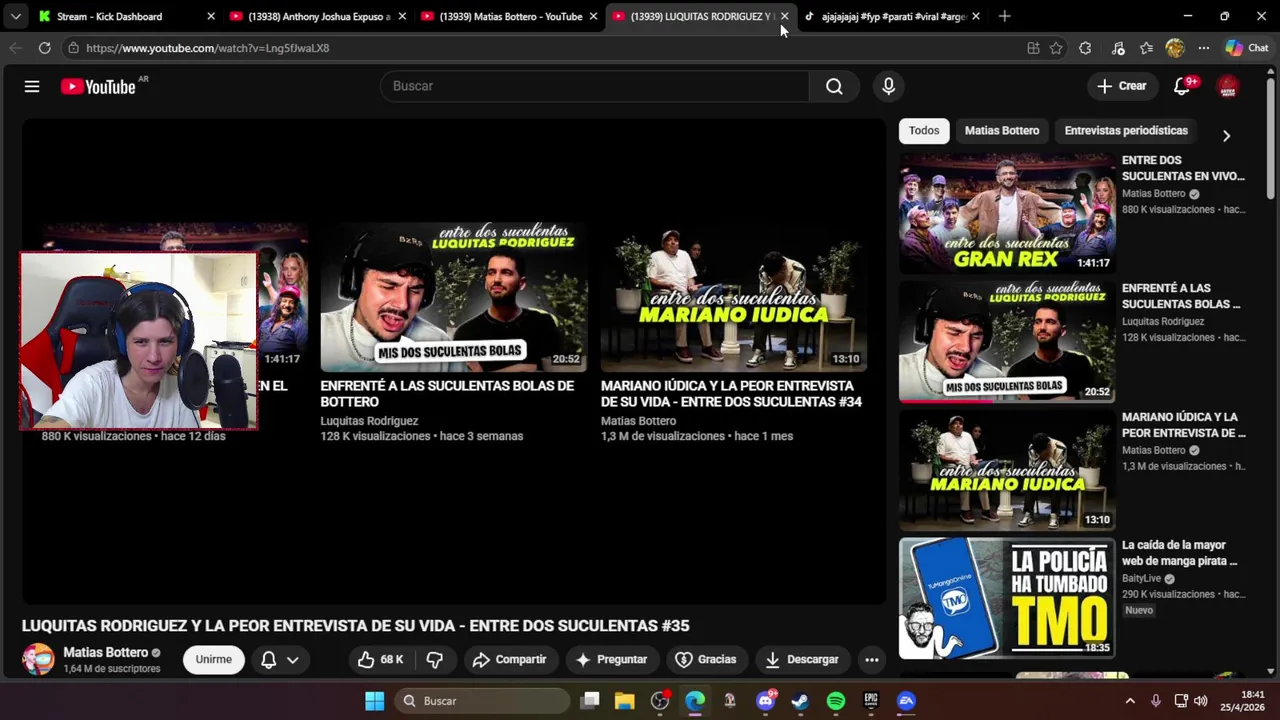Open the favorites list icon

(x=1146, y=48)
